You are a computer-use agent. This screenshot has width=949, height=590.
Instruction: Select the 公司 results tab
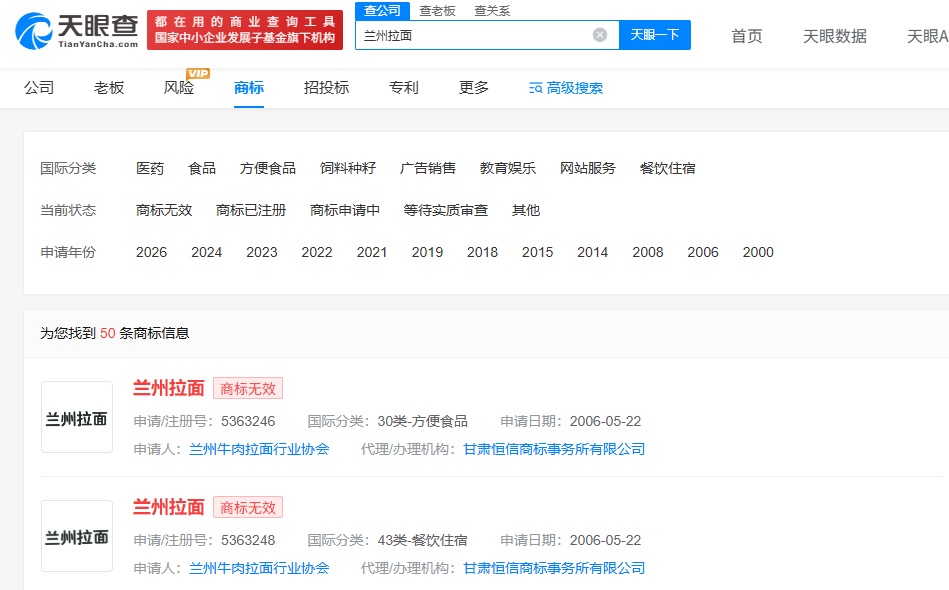click(x=39, y=88)
